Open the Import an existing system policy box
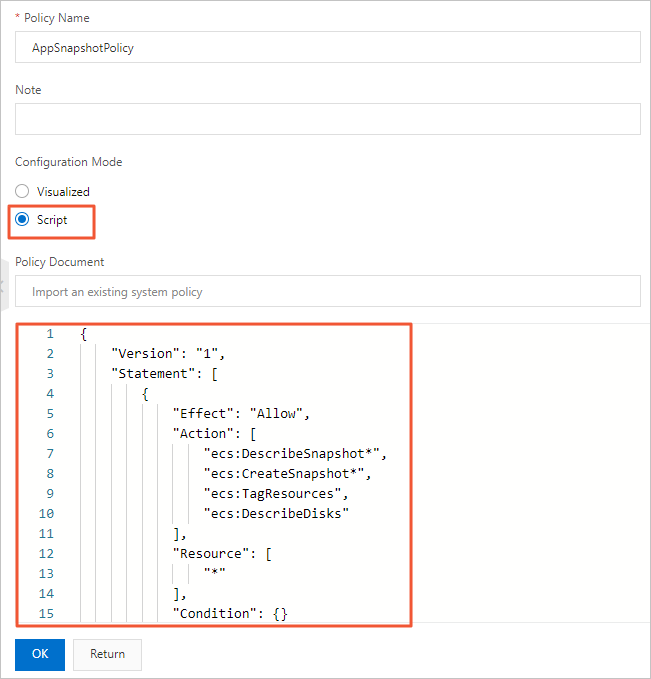Screen dimensions: 651x679 pyautogui.click(x=327, y=292)
